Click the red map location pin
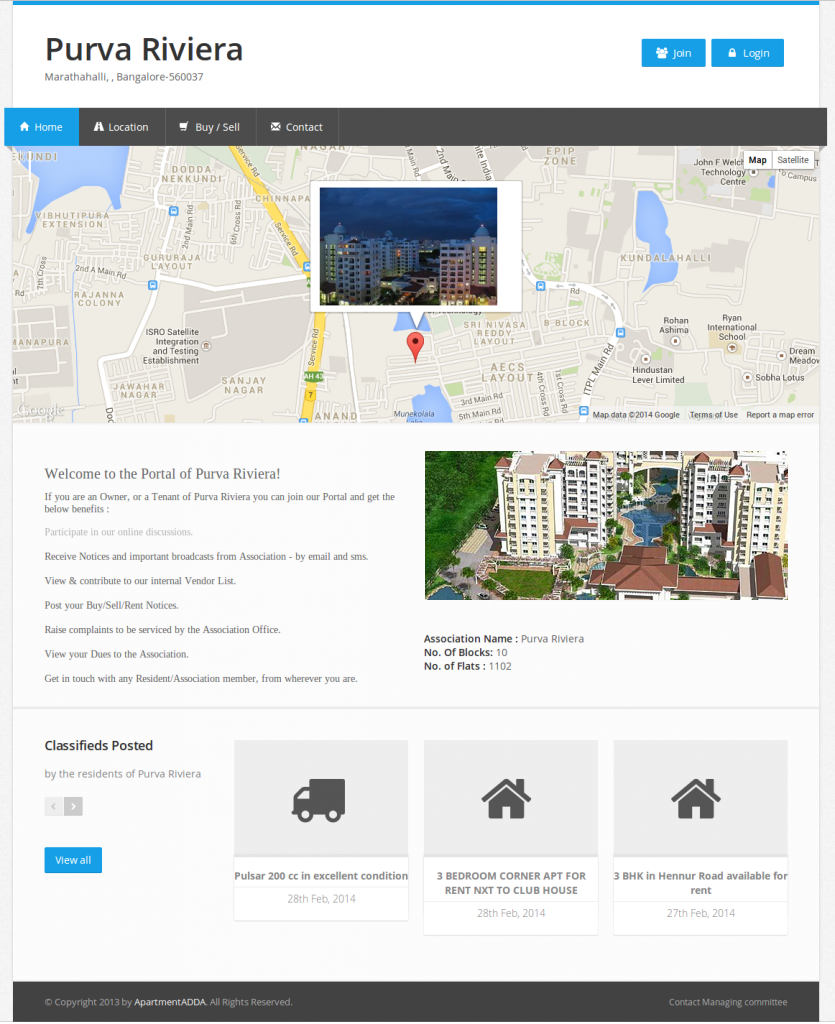This screenshot has height=1024, width=835. [x=415, y=346]
